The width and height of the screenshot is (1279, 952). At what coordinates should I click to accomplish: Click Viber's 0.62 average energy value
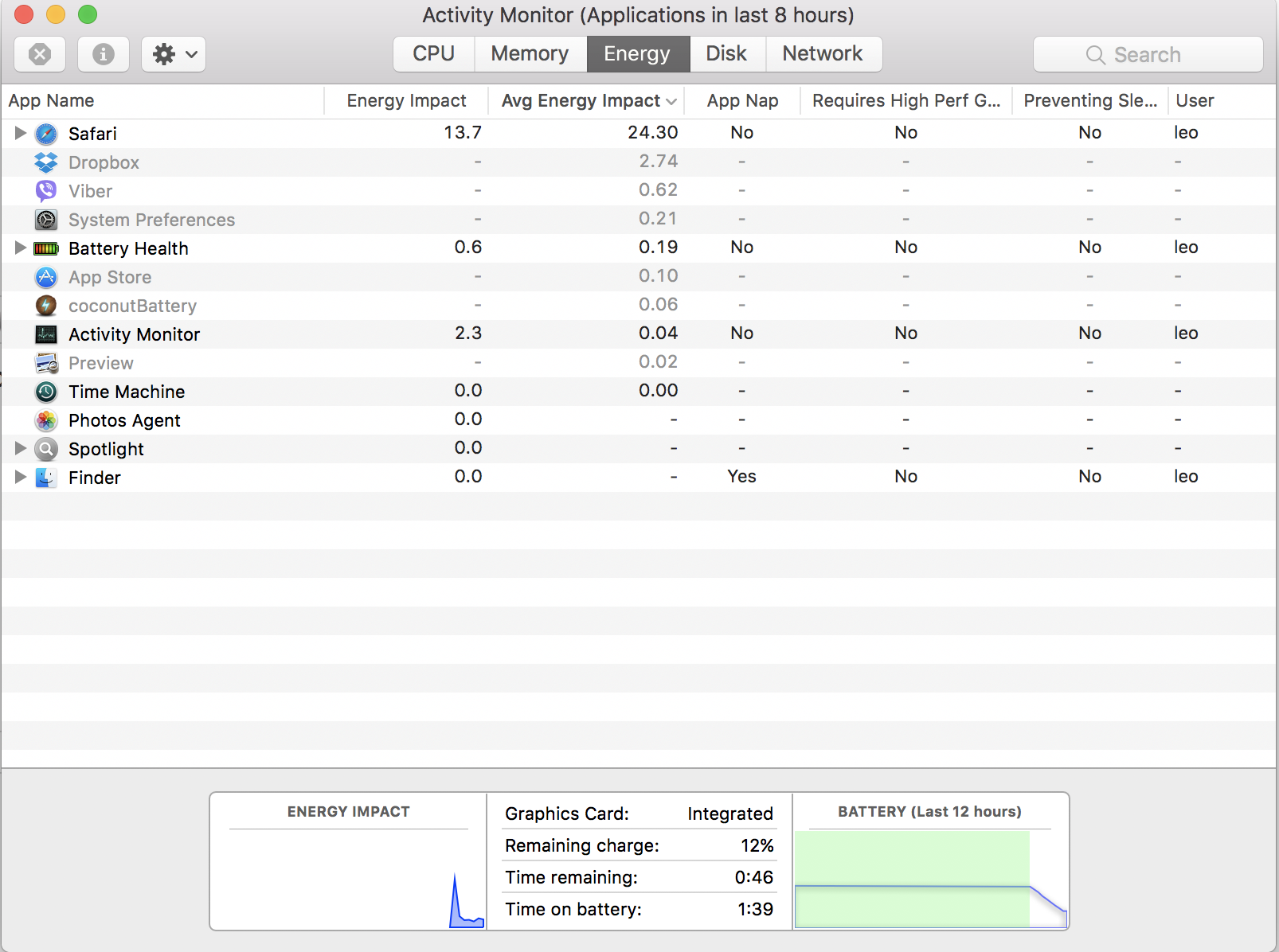click(659, 189)
